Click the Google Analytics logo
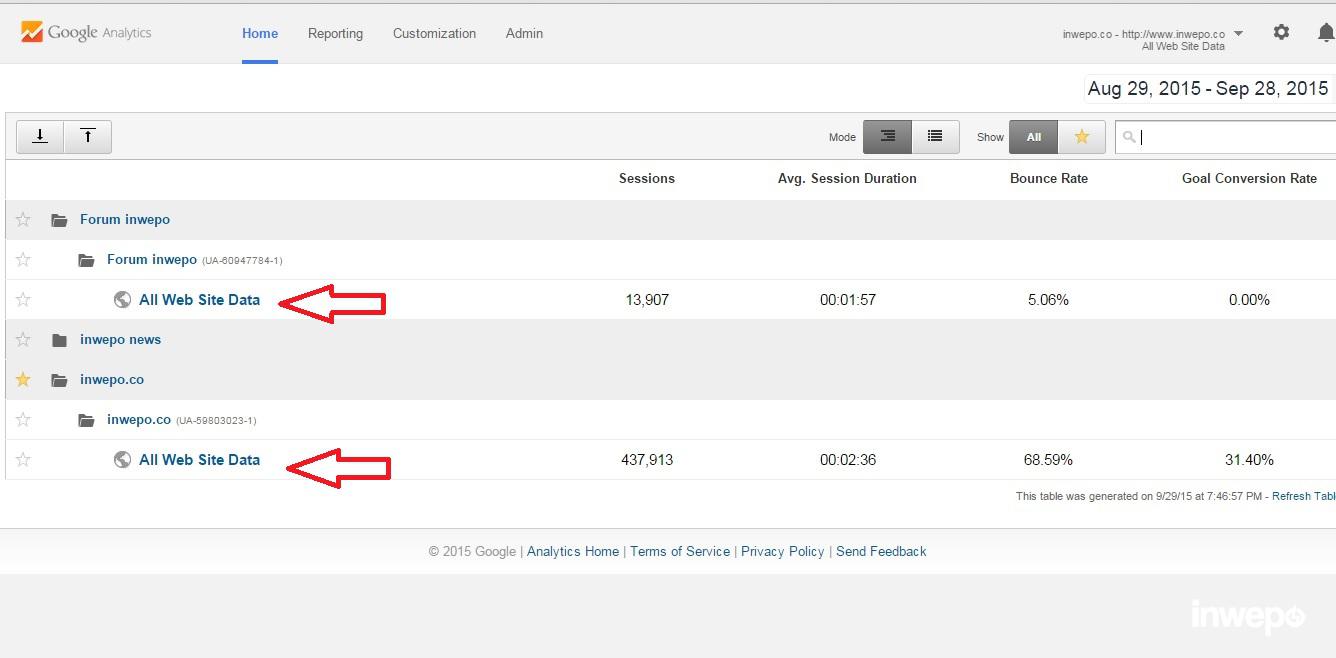Image resolution: width=1336 pixels, height=658 pixels. [x=86, y=32]
